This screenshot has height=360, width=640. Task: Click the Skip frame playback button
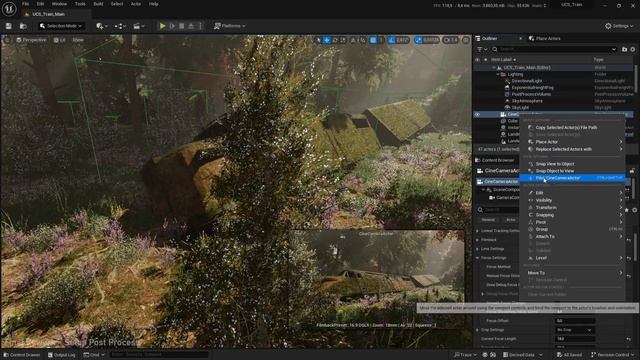pyautogui.click(x=172, y=26)
